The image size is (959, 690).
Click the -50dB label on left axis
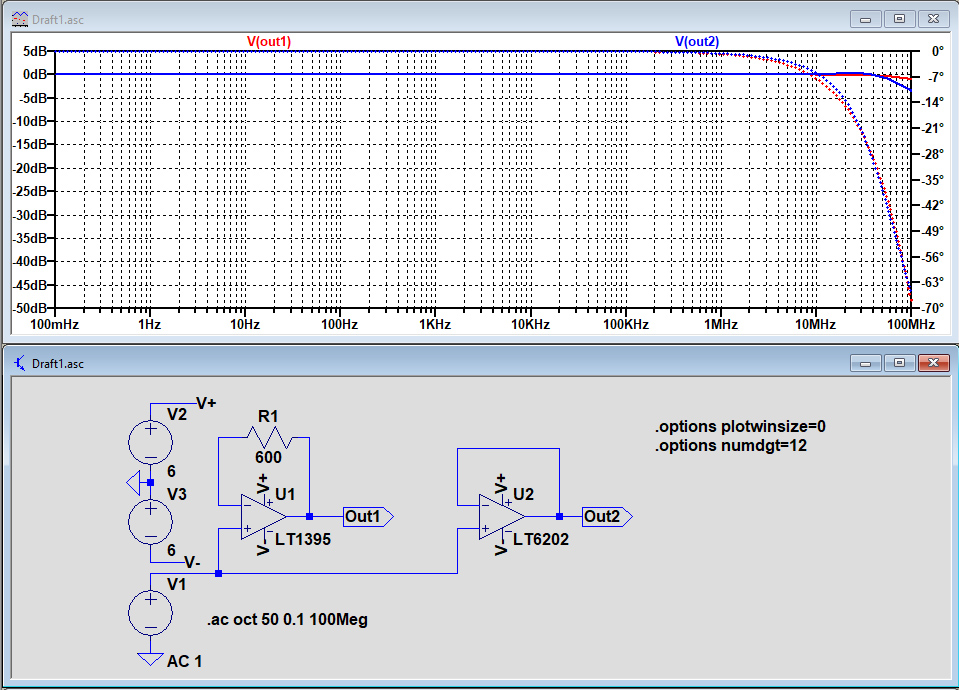coord(29,308)
